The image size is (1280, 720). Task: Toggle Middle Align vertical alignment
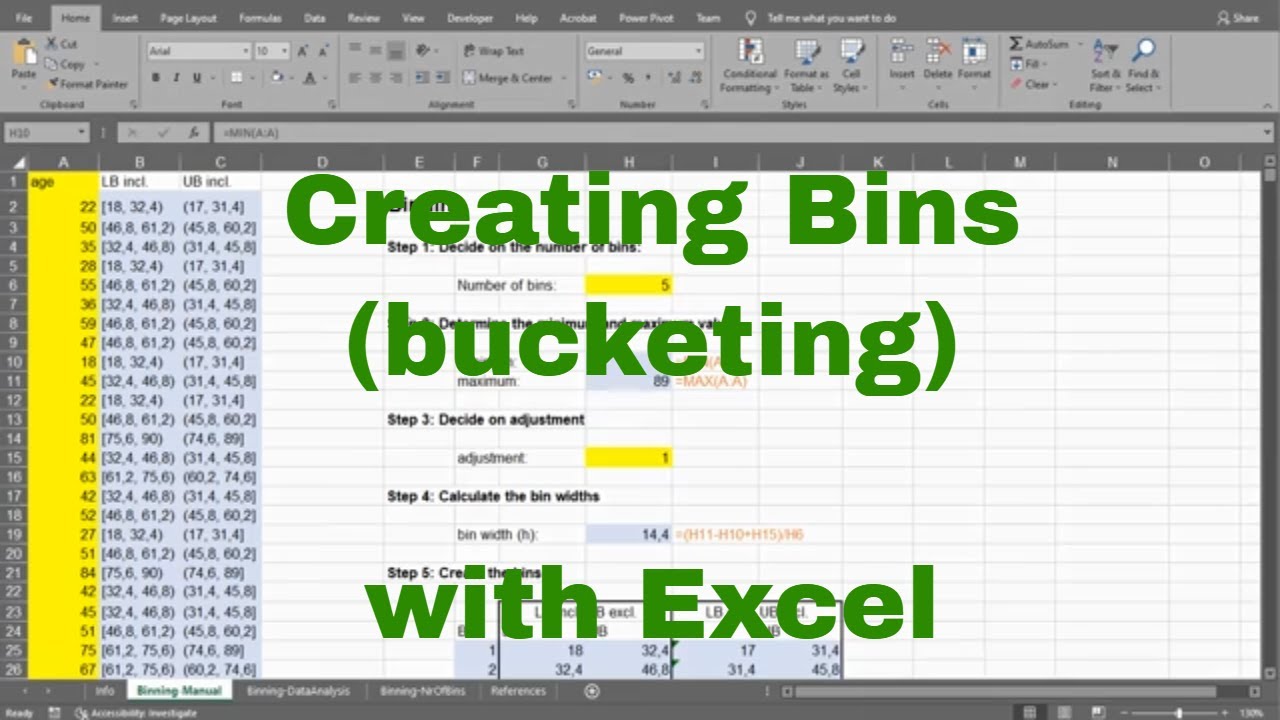click(376, 50)
